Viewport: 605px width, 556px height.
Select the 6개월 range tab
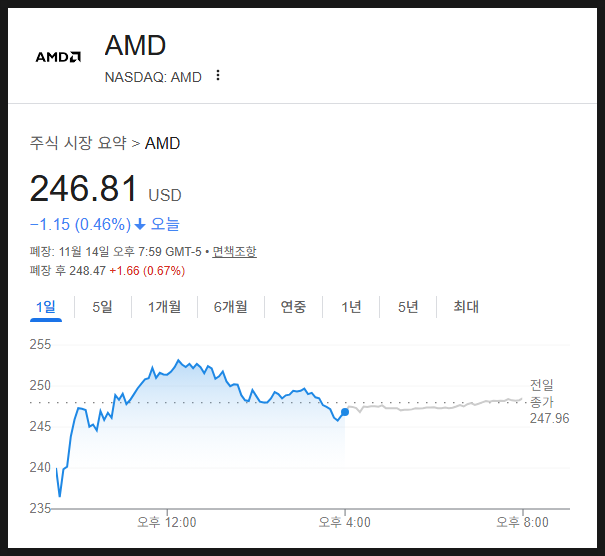(230, 307)
